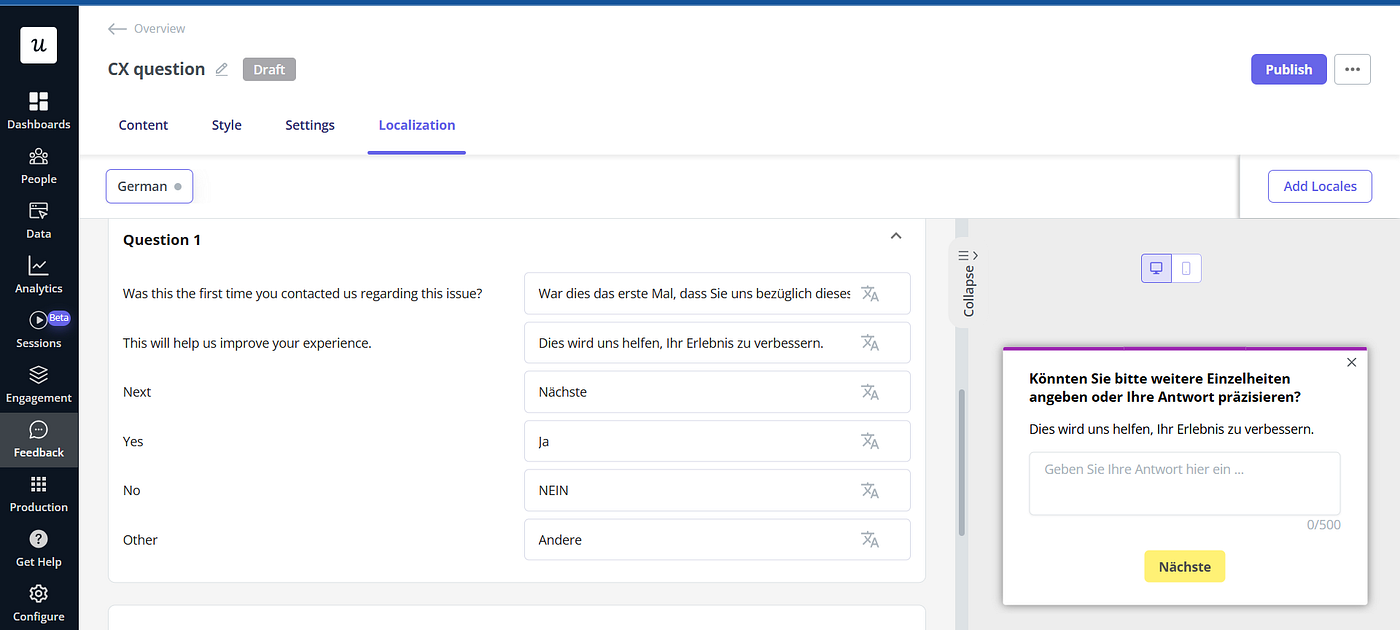1400x630 pixels.
Task: Open Sessions beta section
Action: coord(38,329)
